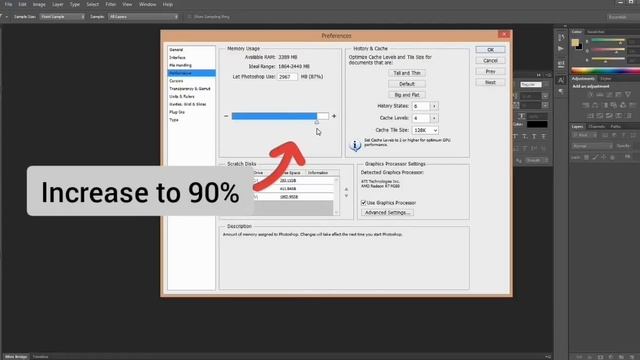
Task: Click the minus button beside memory slider
Action: (226, 116)
